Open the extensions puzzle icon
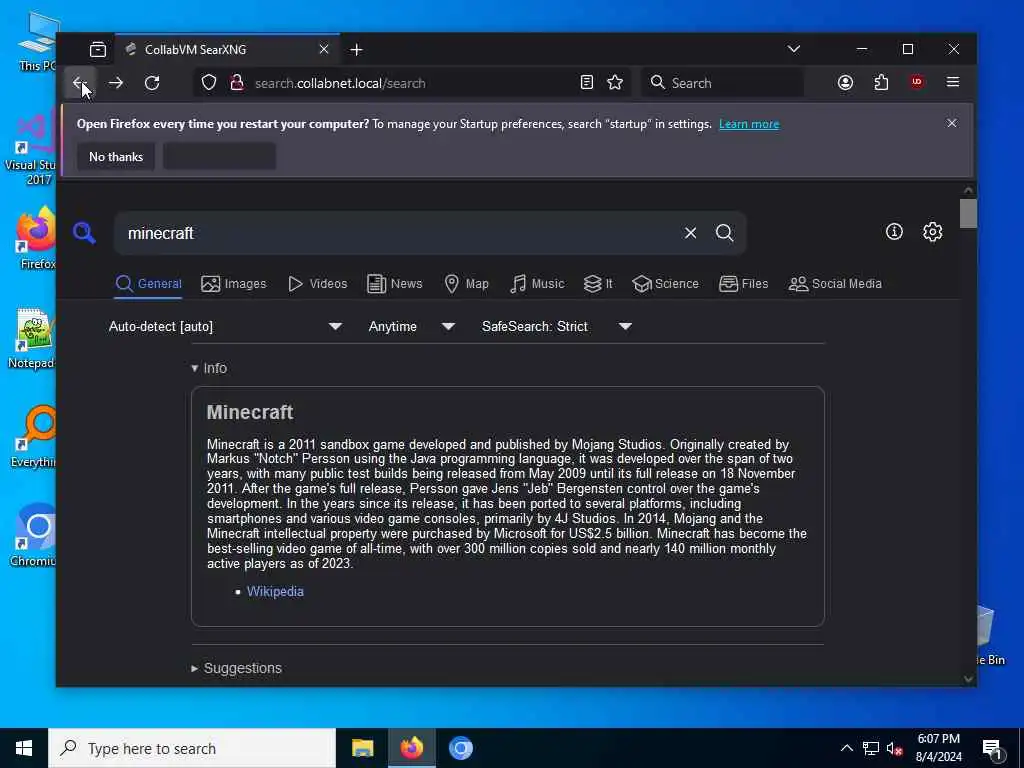This screenshot has height=768, width=1024. click(x=881, y=82)
